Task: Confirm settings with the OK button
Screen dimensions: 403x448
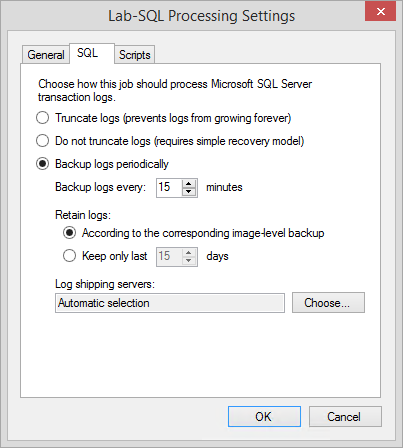Action: 264,417
